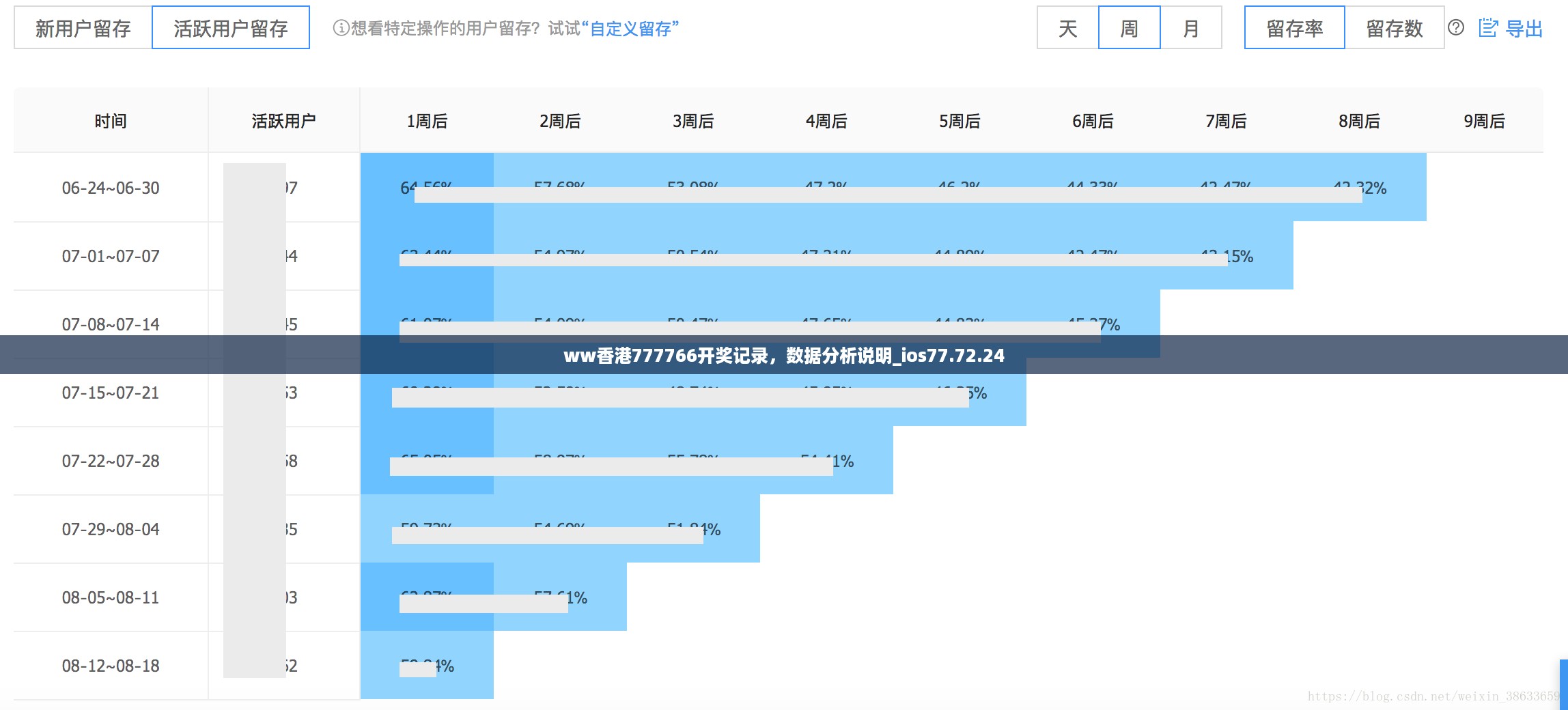Set the time granularity to 天
This screenshot has height=710, width=1568.
[1067, 28]
